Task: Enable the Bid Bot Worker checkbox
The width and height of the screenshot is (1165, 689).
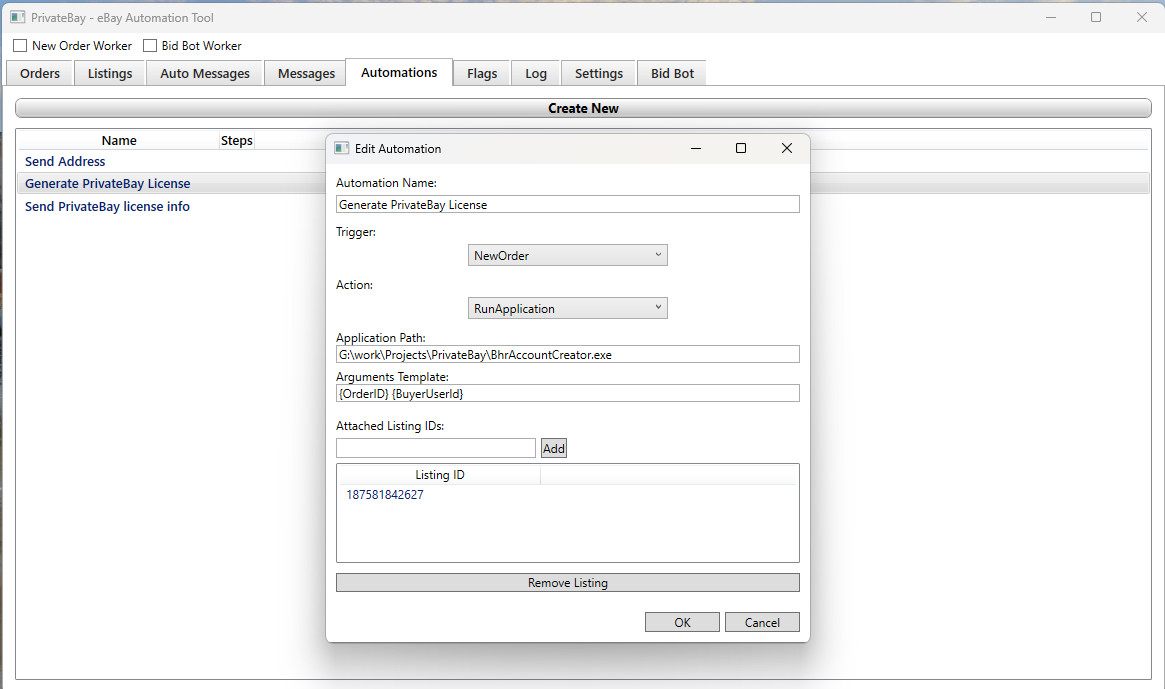Action: pyautogui.click(x=150, y=45)
